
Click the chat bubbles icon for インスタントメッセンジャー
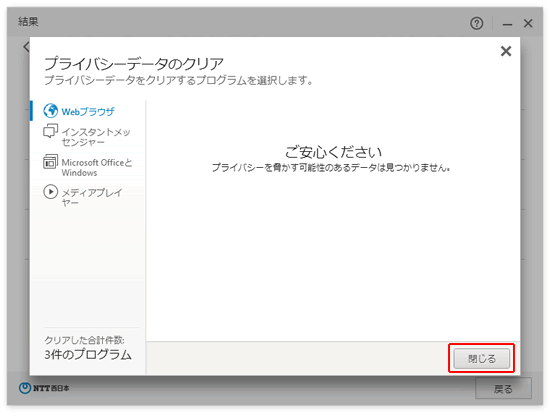pos(50,131)
